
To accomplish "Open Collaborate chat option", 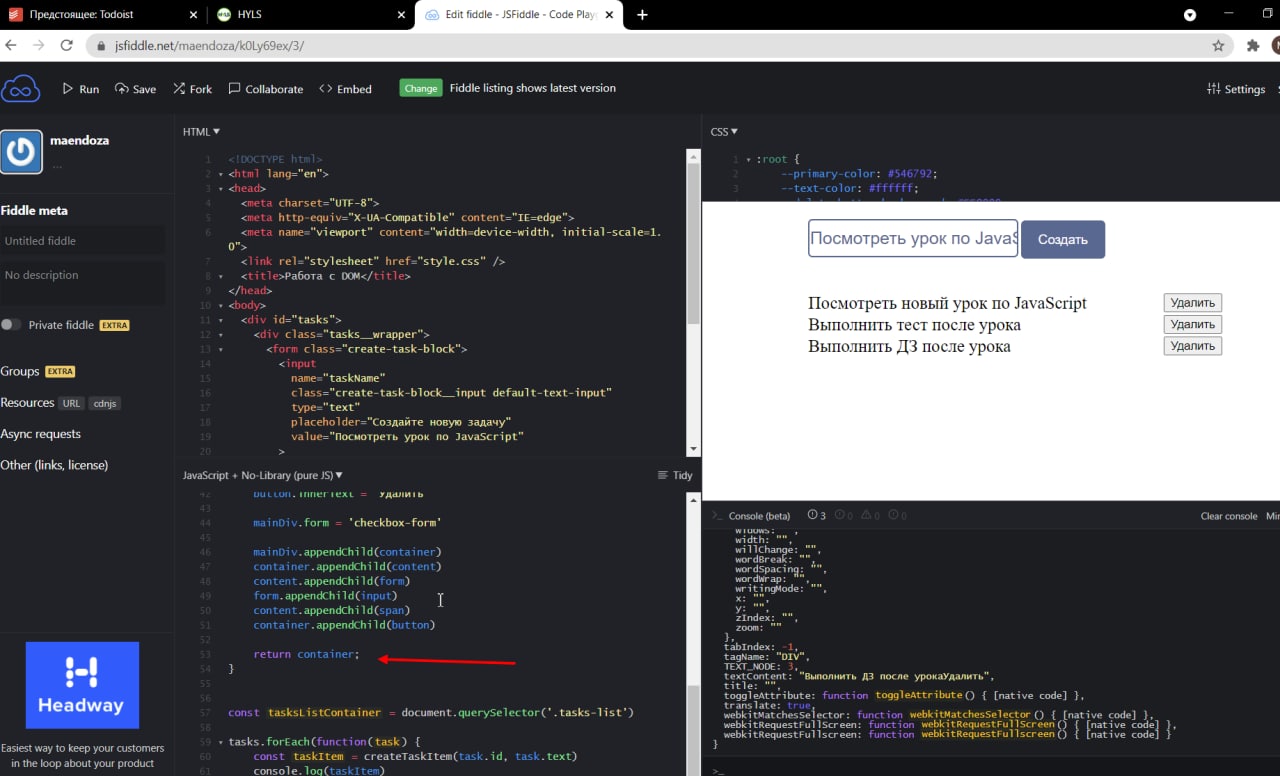I will (x=234, y=89).
